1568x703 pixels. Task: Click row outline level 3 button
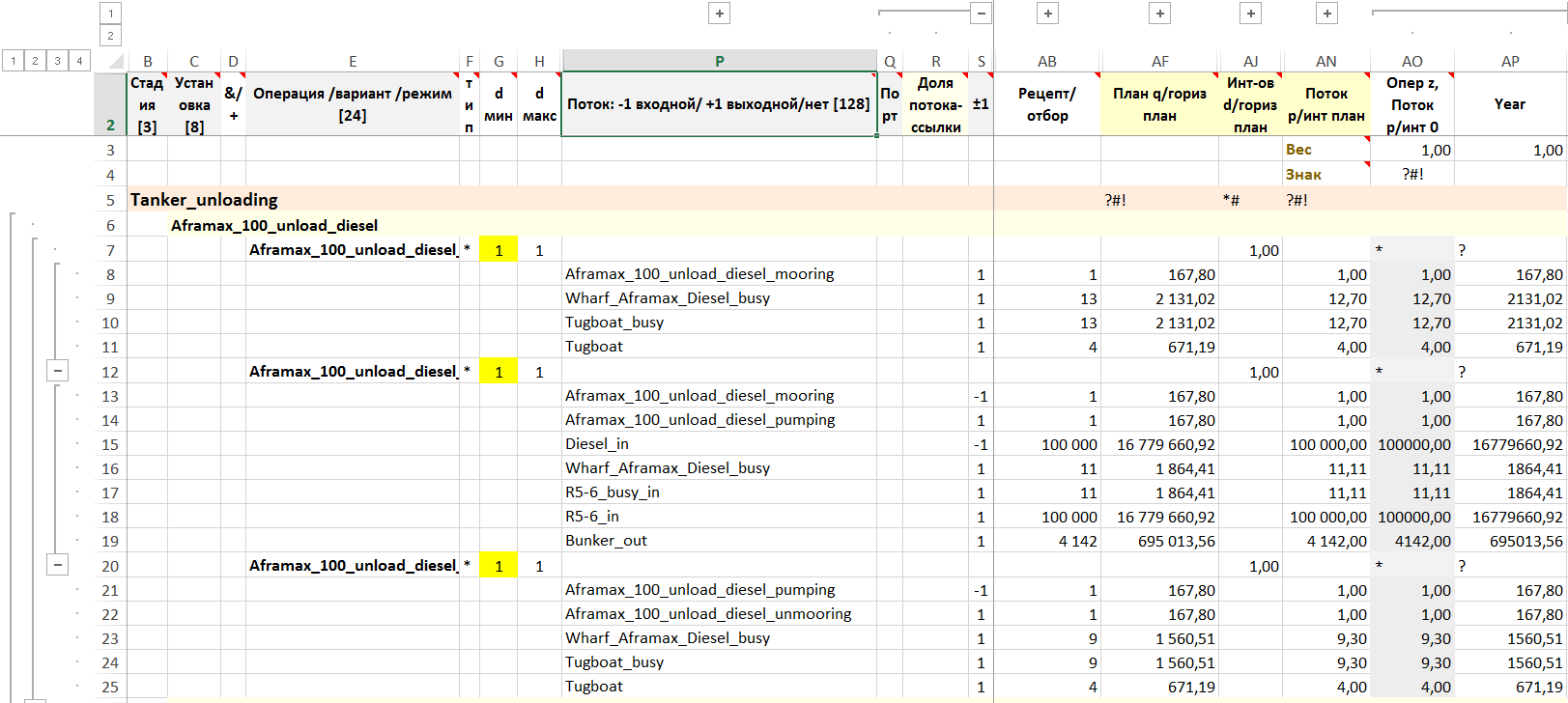57,61
